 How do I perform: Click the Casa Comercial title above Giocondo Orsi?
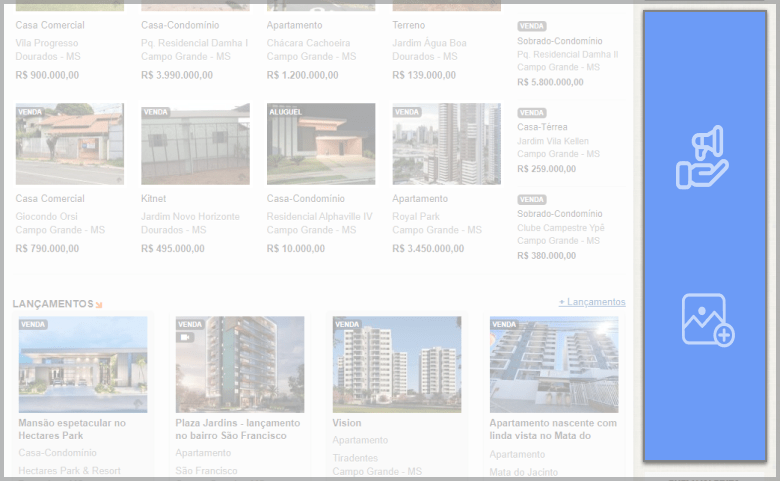pos(50,198)
